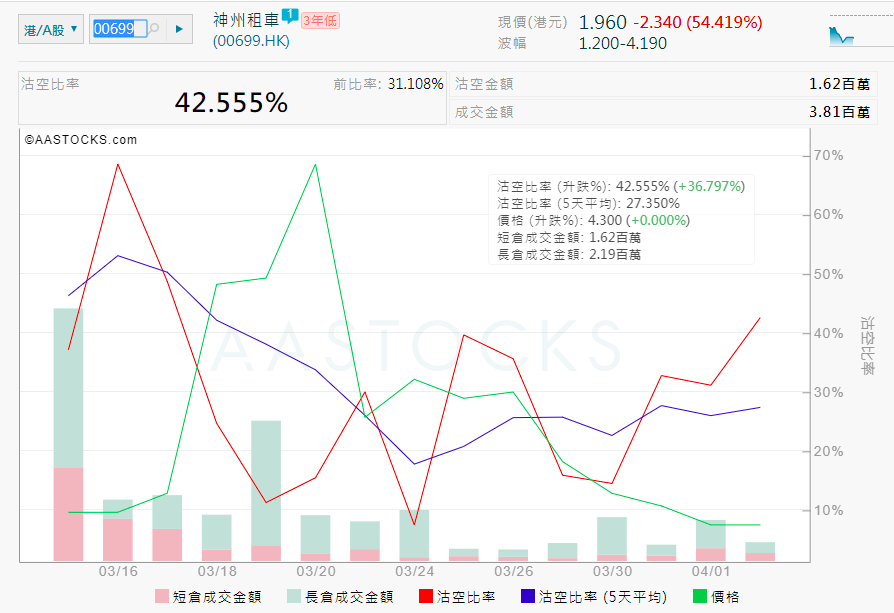Click the go arrow button beside stock code
The width and height of the screenshot is (894, 613).
click(x=179, y=29)
